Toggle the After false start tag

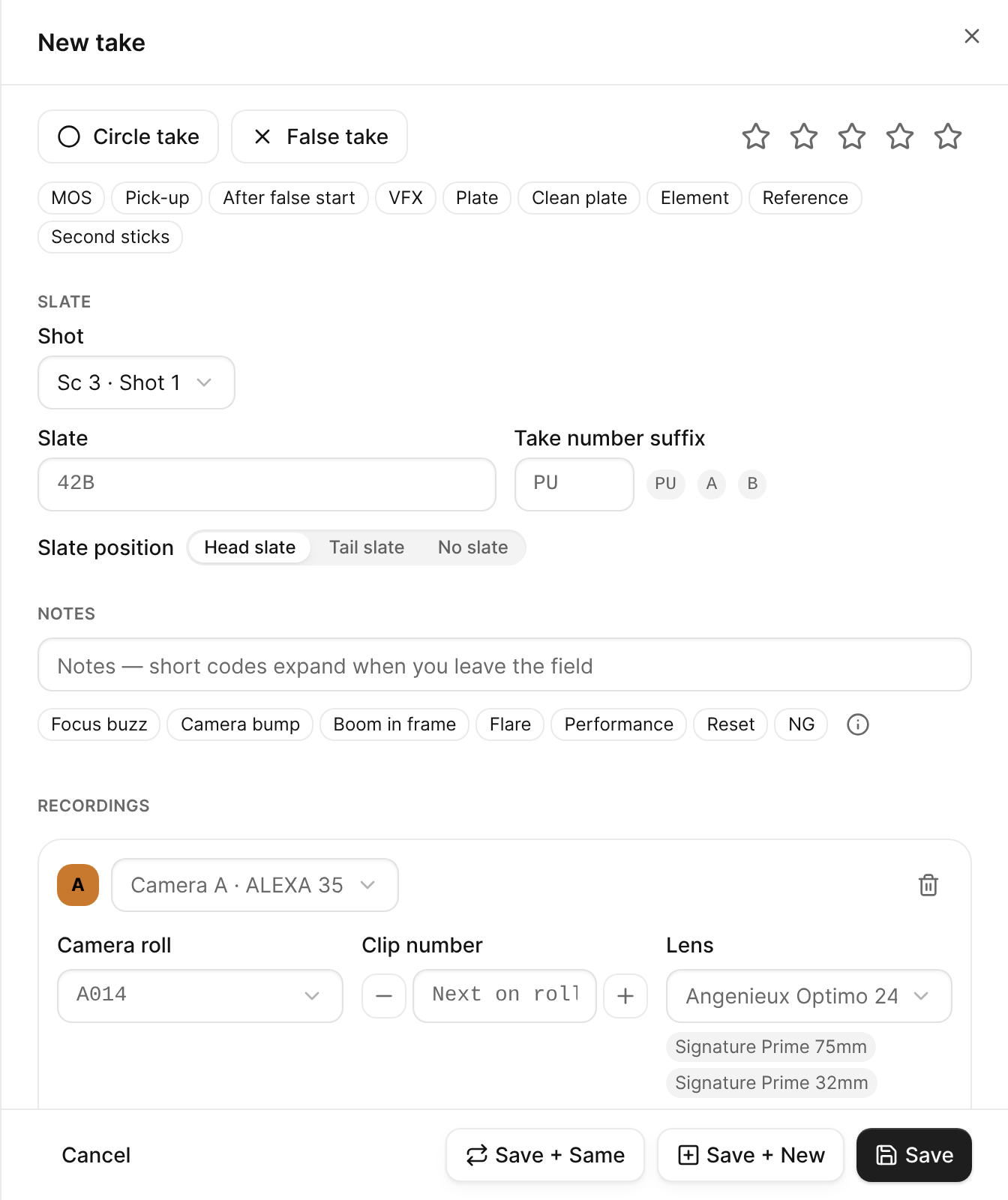point(289,198)
